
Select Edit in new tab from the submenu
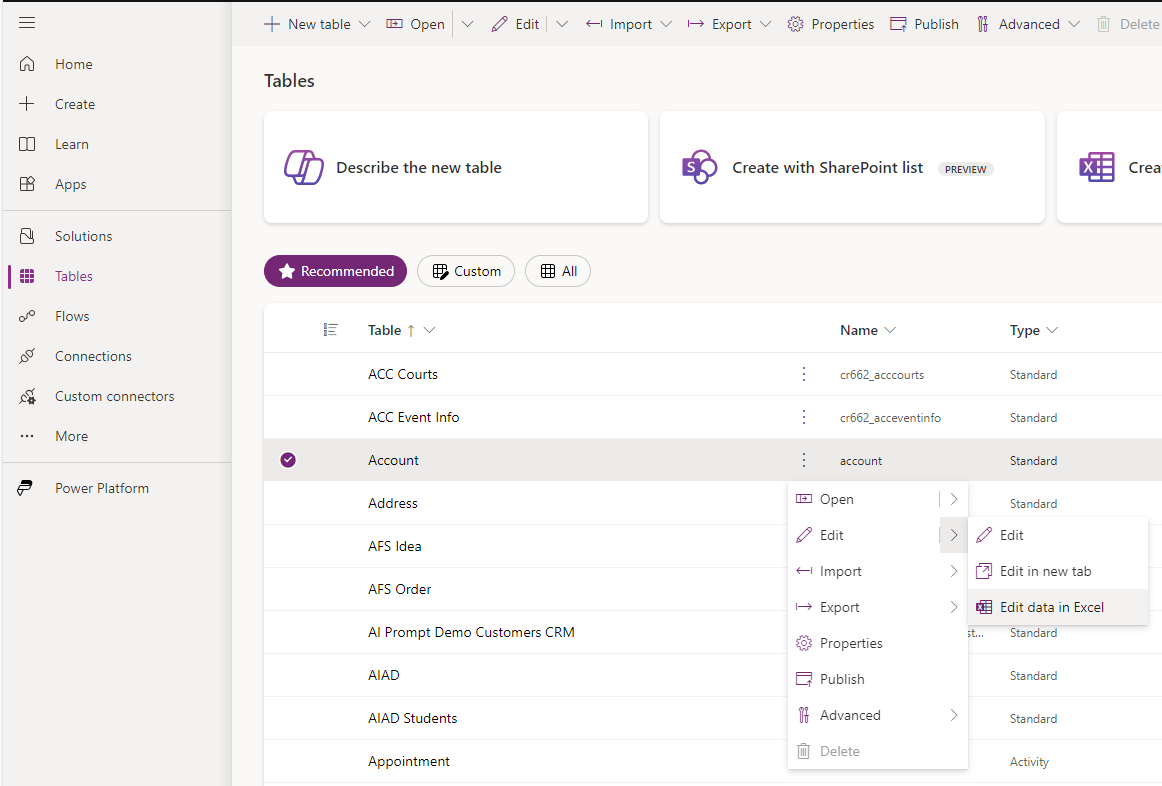coord(1047,570)
